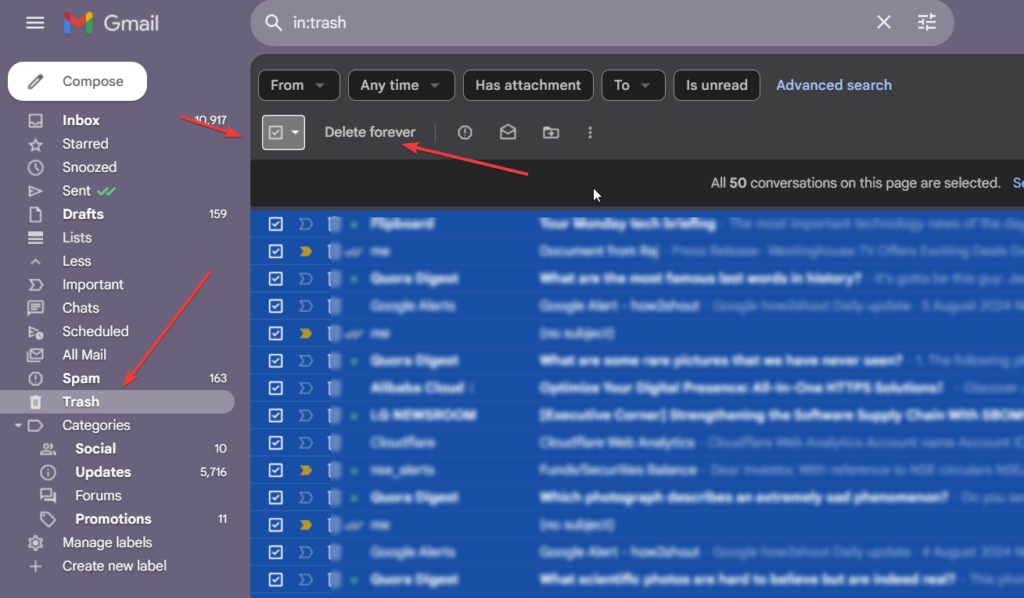This screenshot has height=598, width=1024.
Task: Clear the in:trash search with X
Action: [884, 23]
